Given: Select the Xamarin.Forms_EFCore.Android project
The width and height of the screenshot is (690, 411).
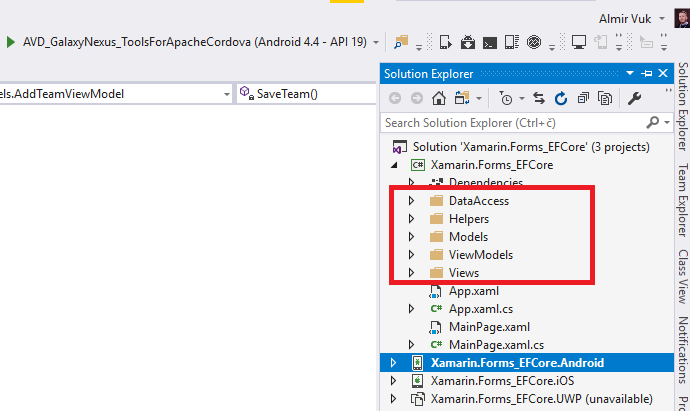Looking at the screenshot, I should (x=517, y=363).
